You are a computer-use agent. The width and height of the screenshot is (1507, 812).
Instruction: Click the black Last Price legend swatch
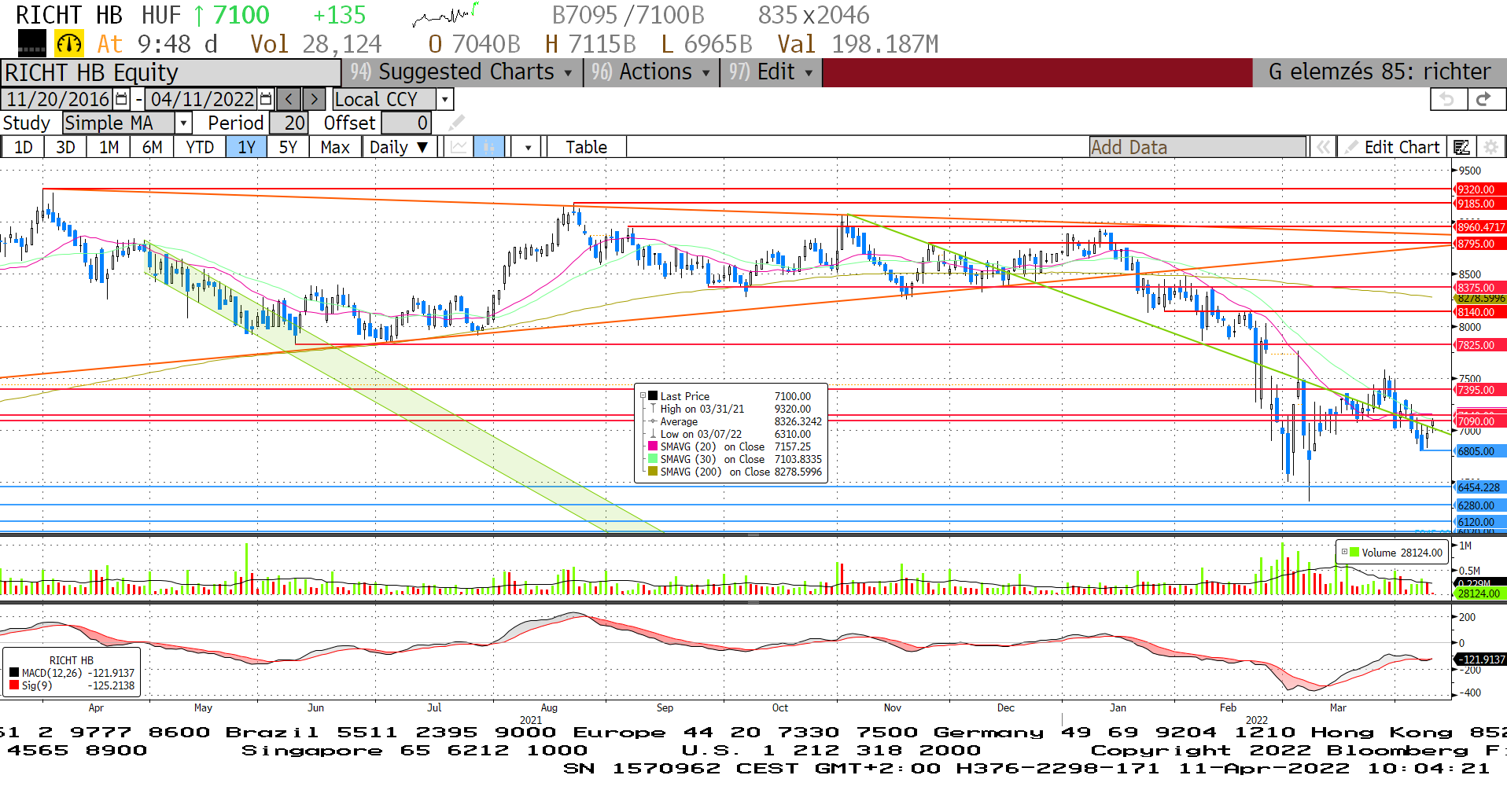(653, 396)
